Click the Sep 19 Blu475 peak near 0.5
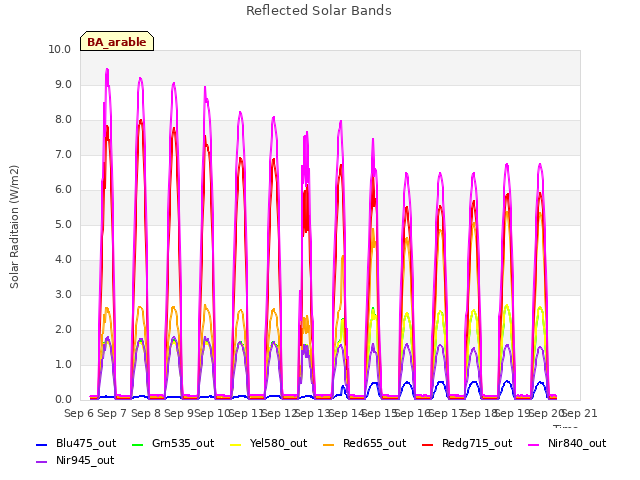 point(507,382)
